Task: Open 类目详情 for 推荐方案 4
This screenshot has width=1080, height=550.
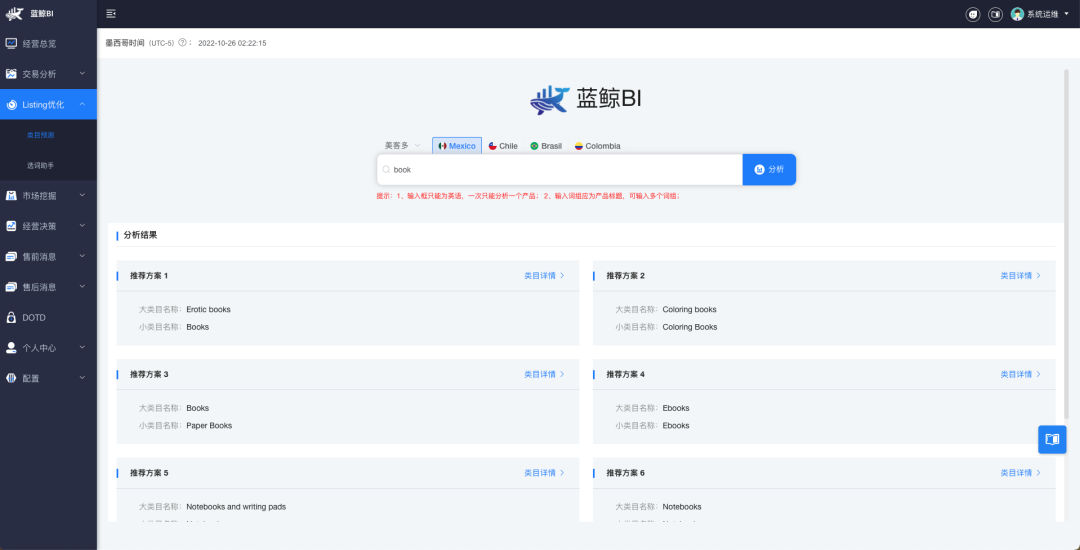Action: pyautogui.click(x=1021, y=374)
